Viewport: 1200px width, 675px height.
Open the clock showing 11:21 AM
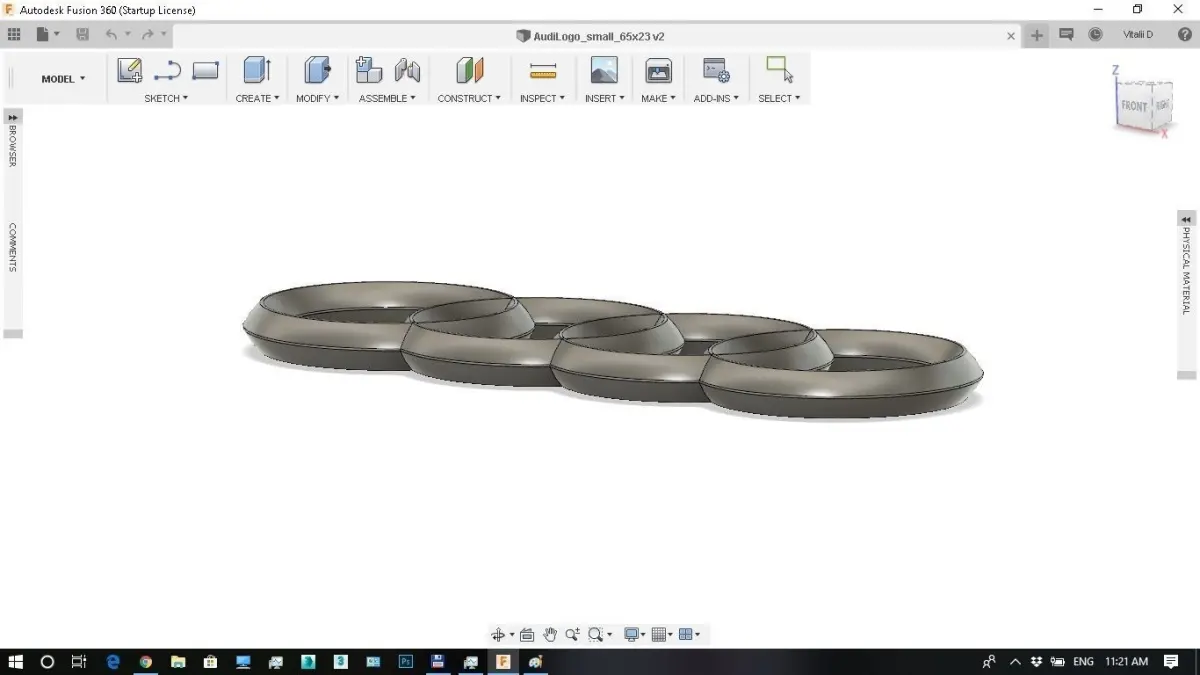pyautogui.click(x=1126, y=661)
